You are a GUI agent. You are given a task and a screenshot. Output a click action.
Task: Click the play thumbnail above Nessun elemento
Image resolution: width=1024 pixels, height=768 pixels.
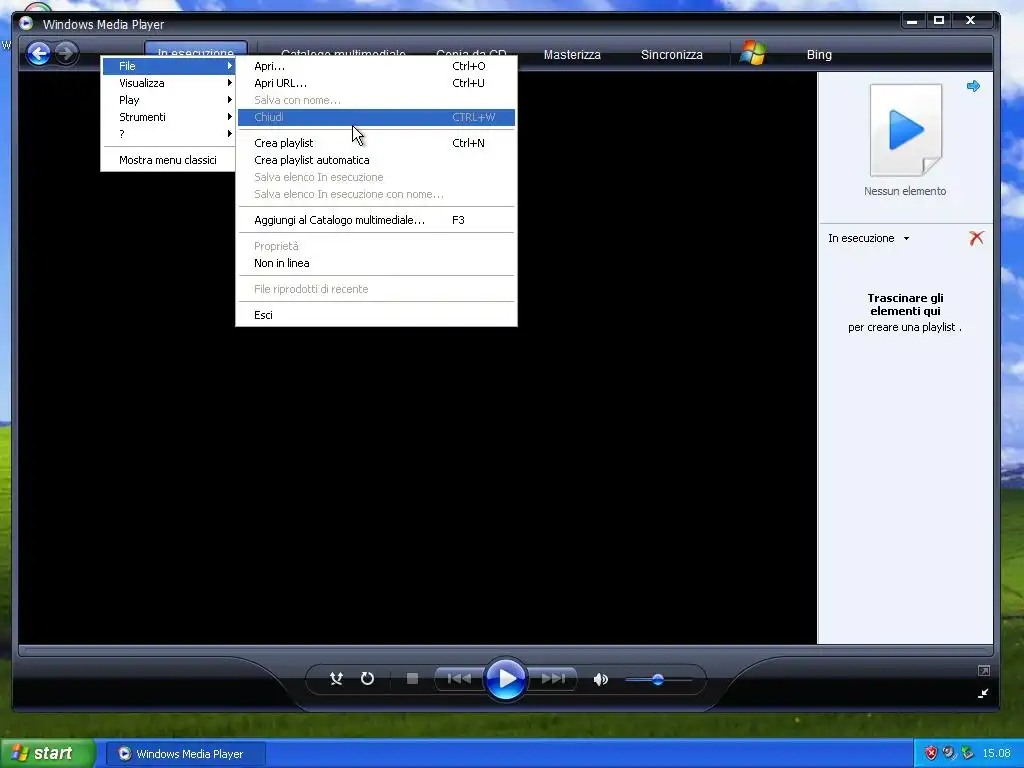point(906,130)
